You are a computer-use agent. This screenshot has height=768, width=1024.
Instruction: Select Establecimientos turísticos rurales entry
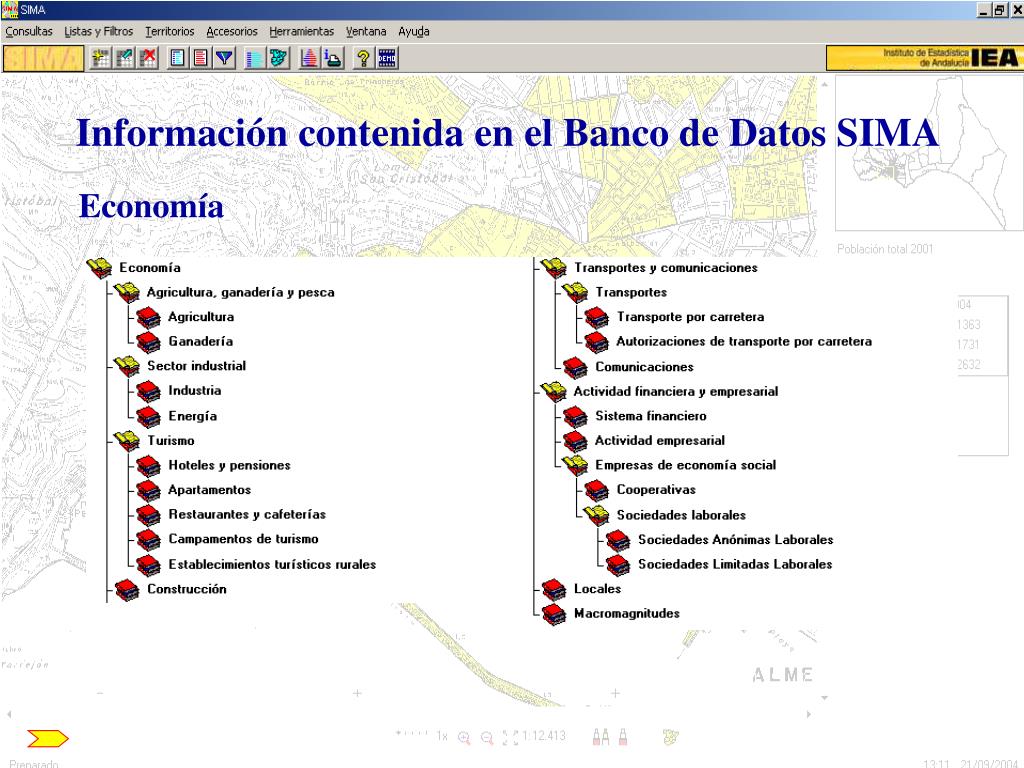click(272, 564)
